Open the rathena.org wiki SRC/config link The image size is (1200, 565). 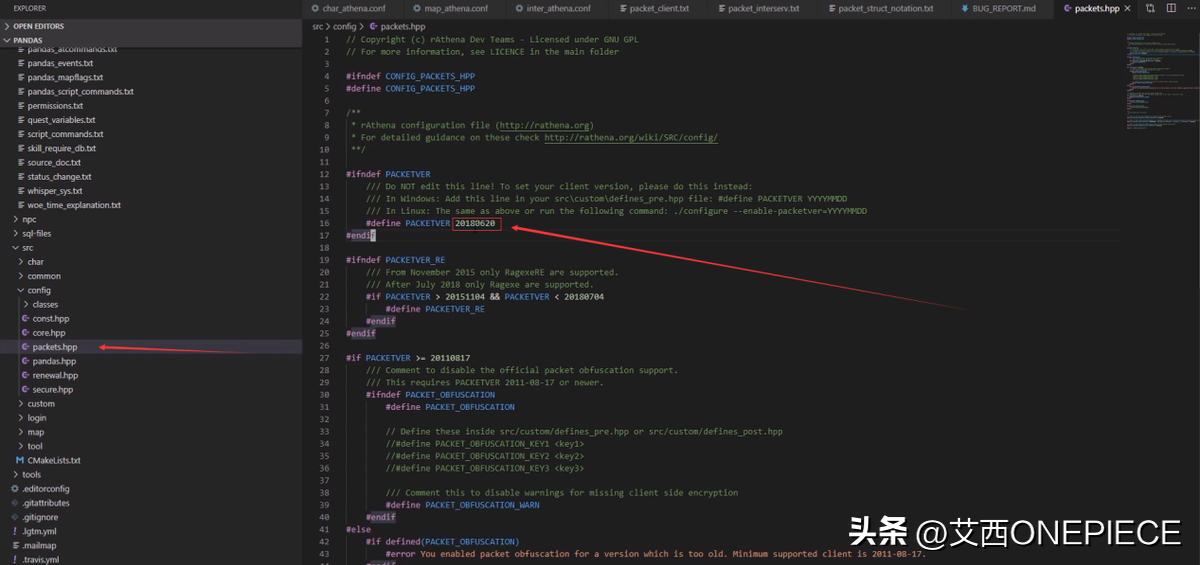630,138
